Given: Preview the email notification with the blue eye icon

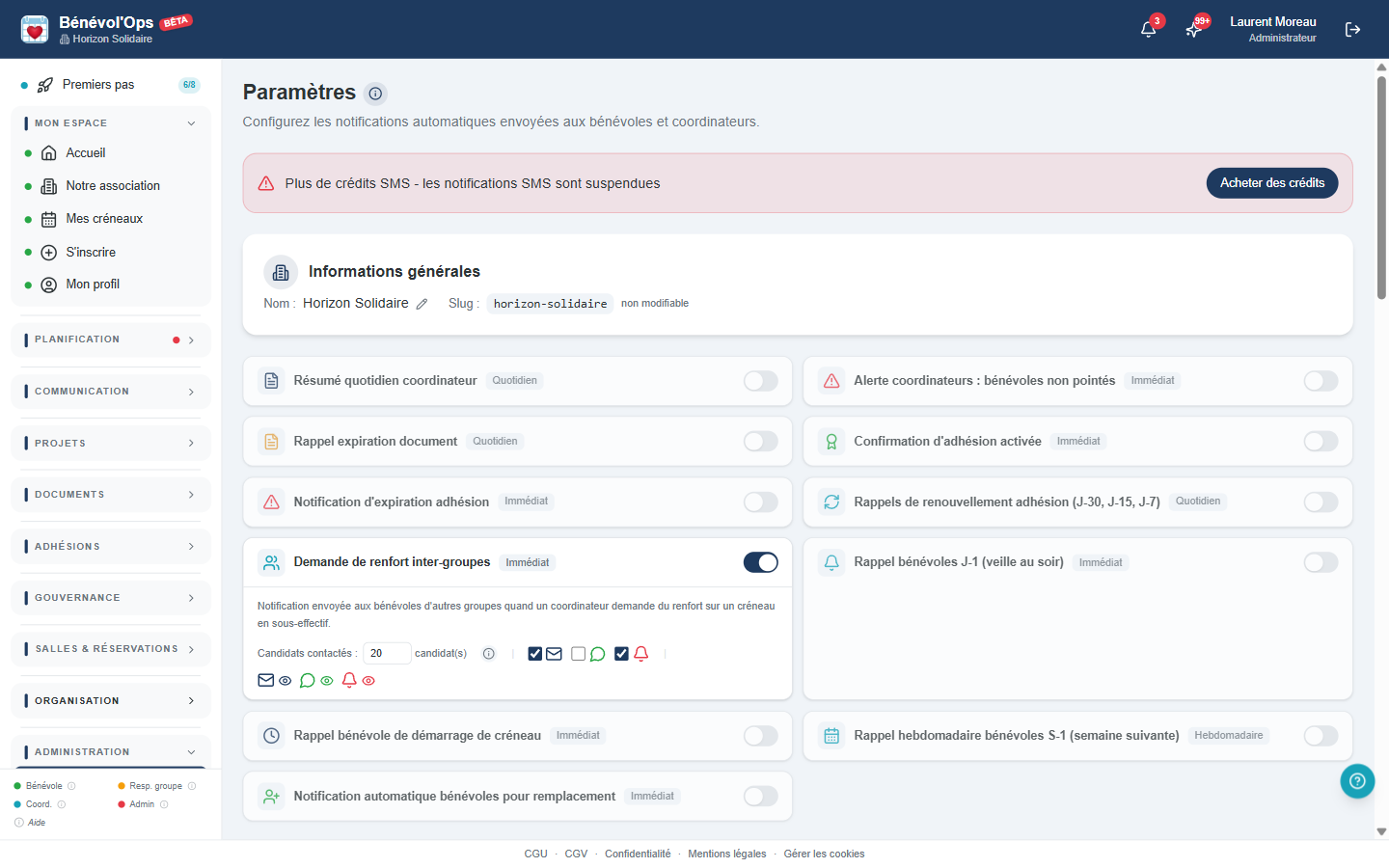Looking at the screenshot, I should click(285, 681).
